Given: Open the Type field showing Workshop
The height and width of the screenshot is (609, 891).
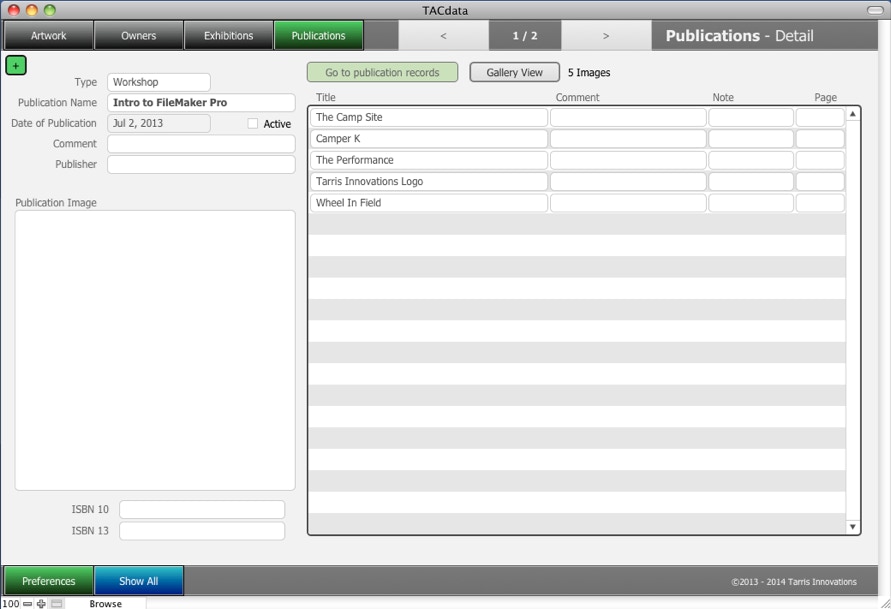Looking at the screenshot, I should click(159, 82).
